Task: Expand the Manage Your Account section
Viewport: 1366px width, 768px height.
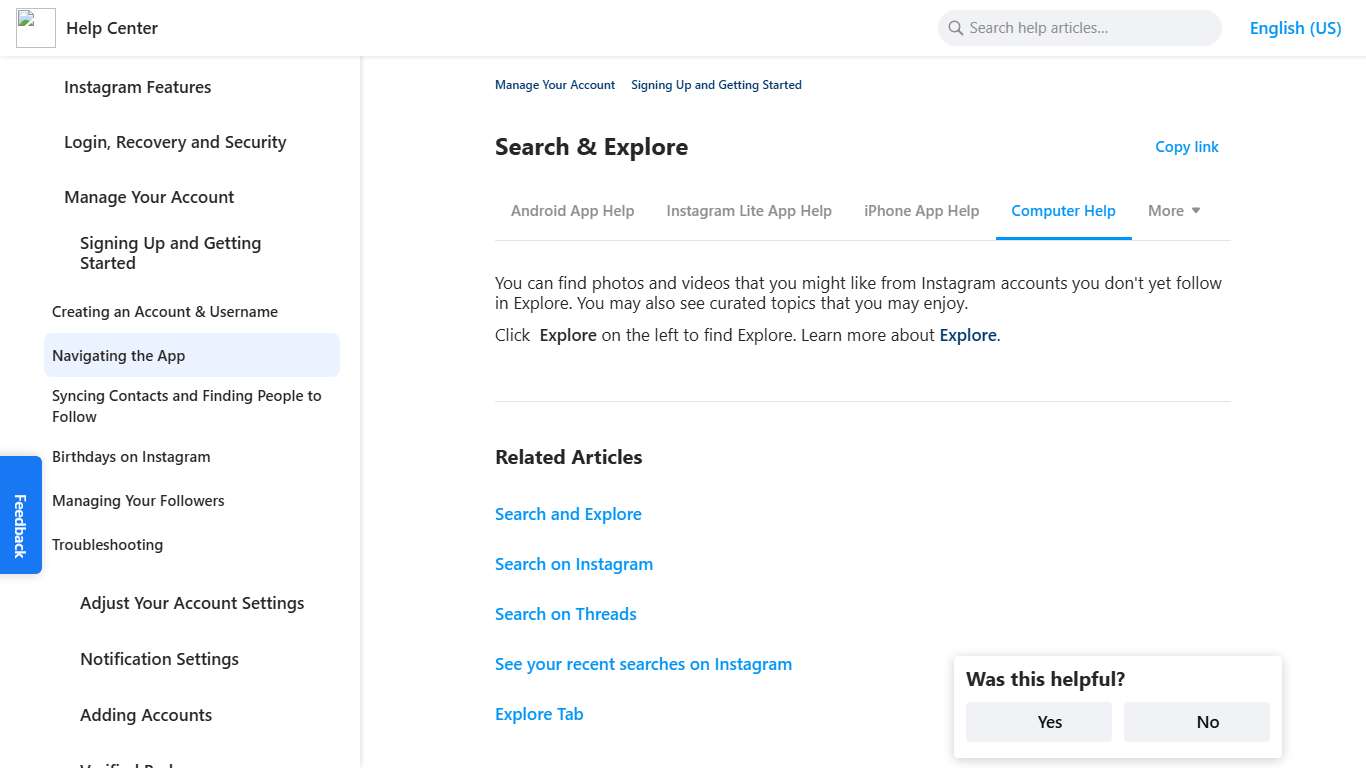Action: pyautogui.click(x=149, y=197)
